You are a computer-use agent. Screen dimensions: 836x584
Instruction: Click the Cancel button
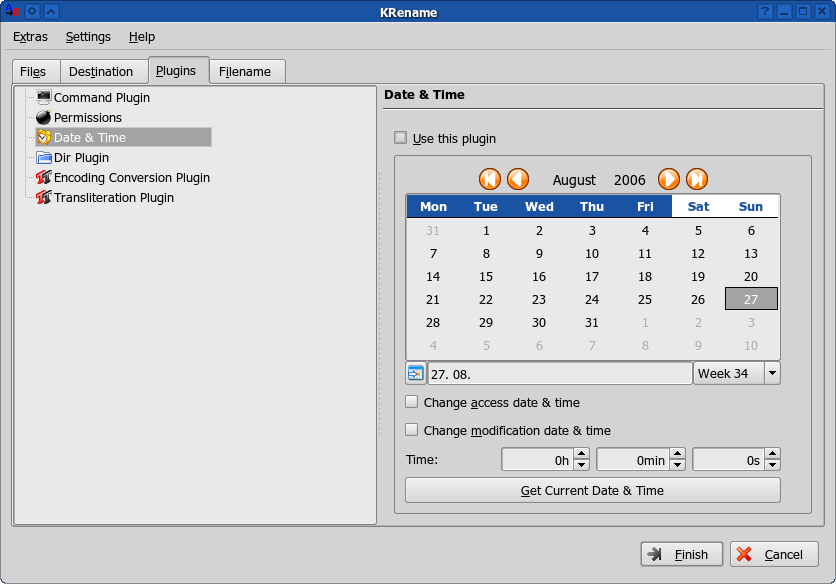click(774, 555)
